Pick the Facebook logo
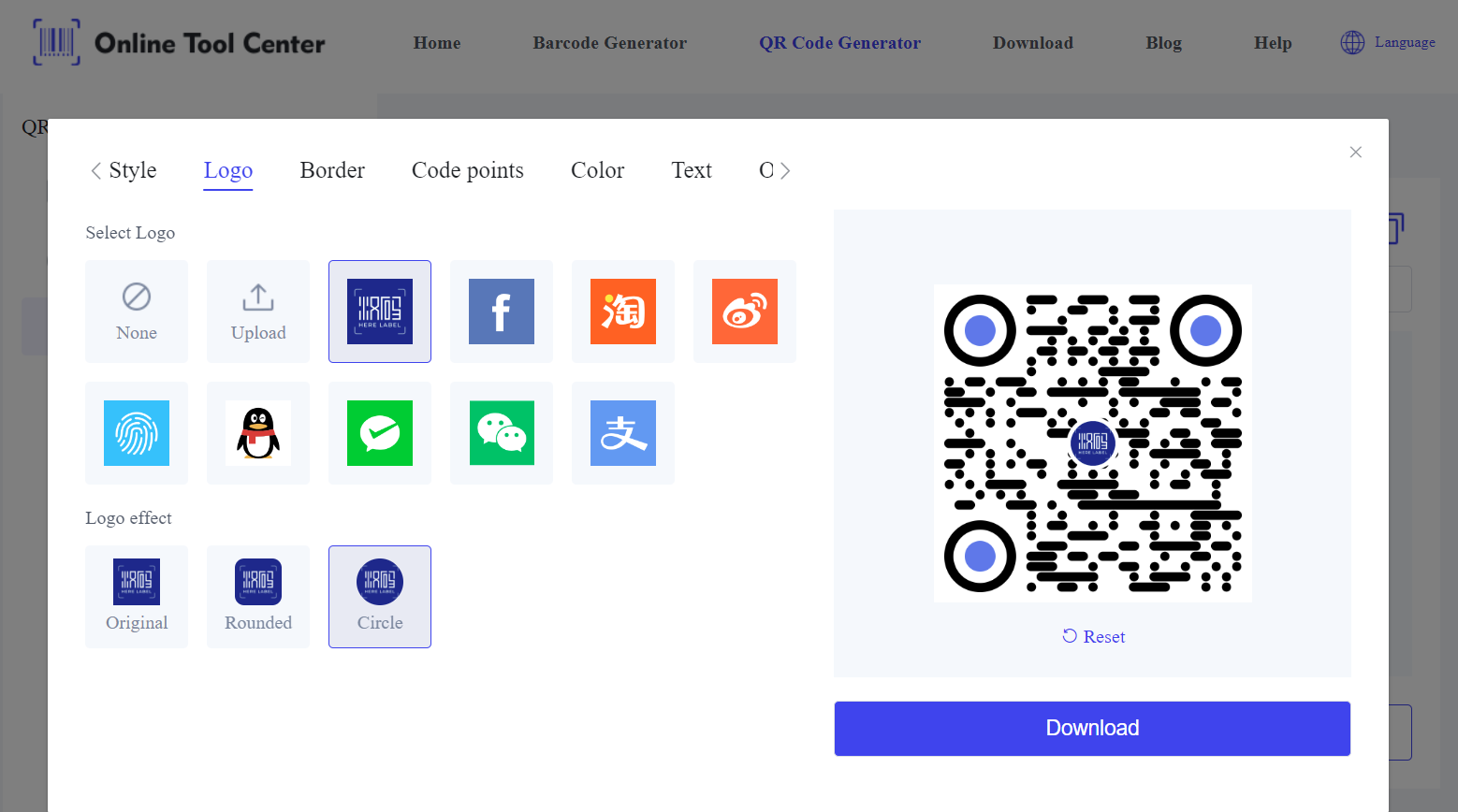The image size is (1458, 812). coord(502,312)
